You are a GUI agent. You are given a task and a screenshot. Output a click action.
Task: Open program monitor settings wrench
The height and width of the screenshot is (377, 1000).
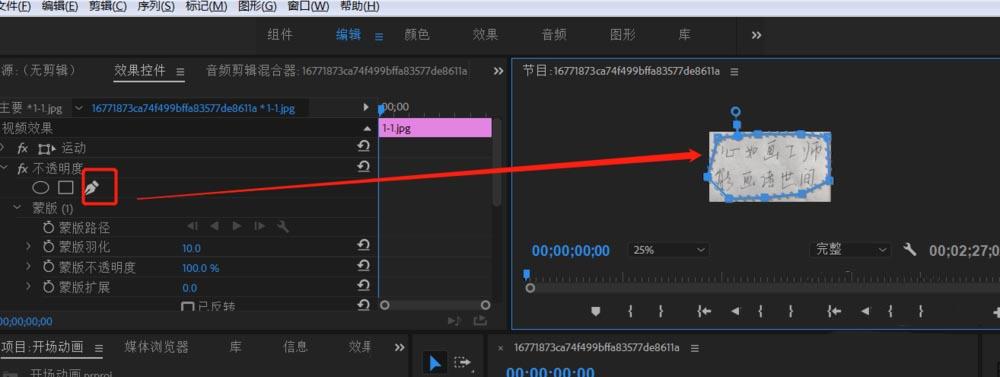point(910,249)
